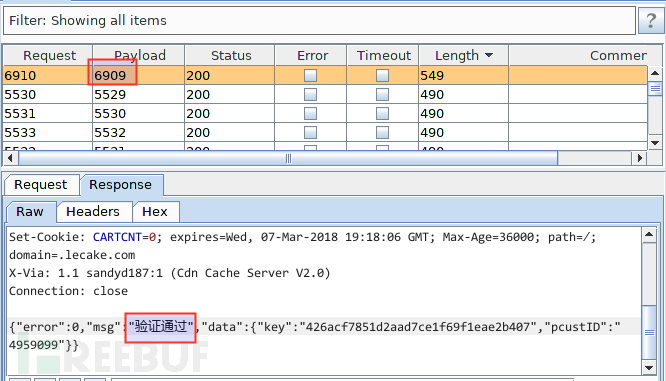This screenshot has width=666, height=381.
Task: Sort by the Payload column header
Action: [138, 55]
